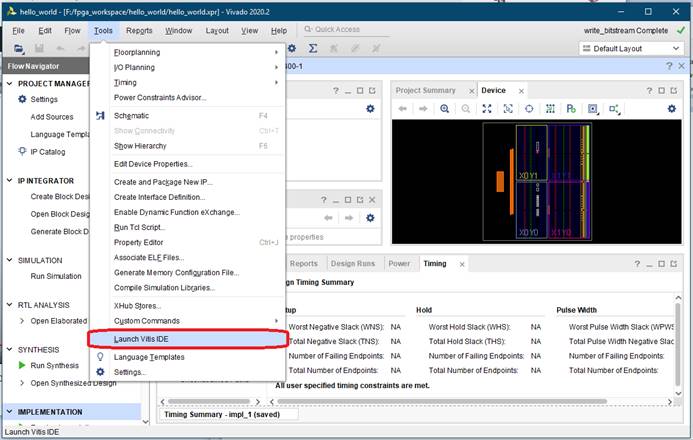Click the green Run Synthesis play icon

[x=23, y=366]
